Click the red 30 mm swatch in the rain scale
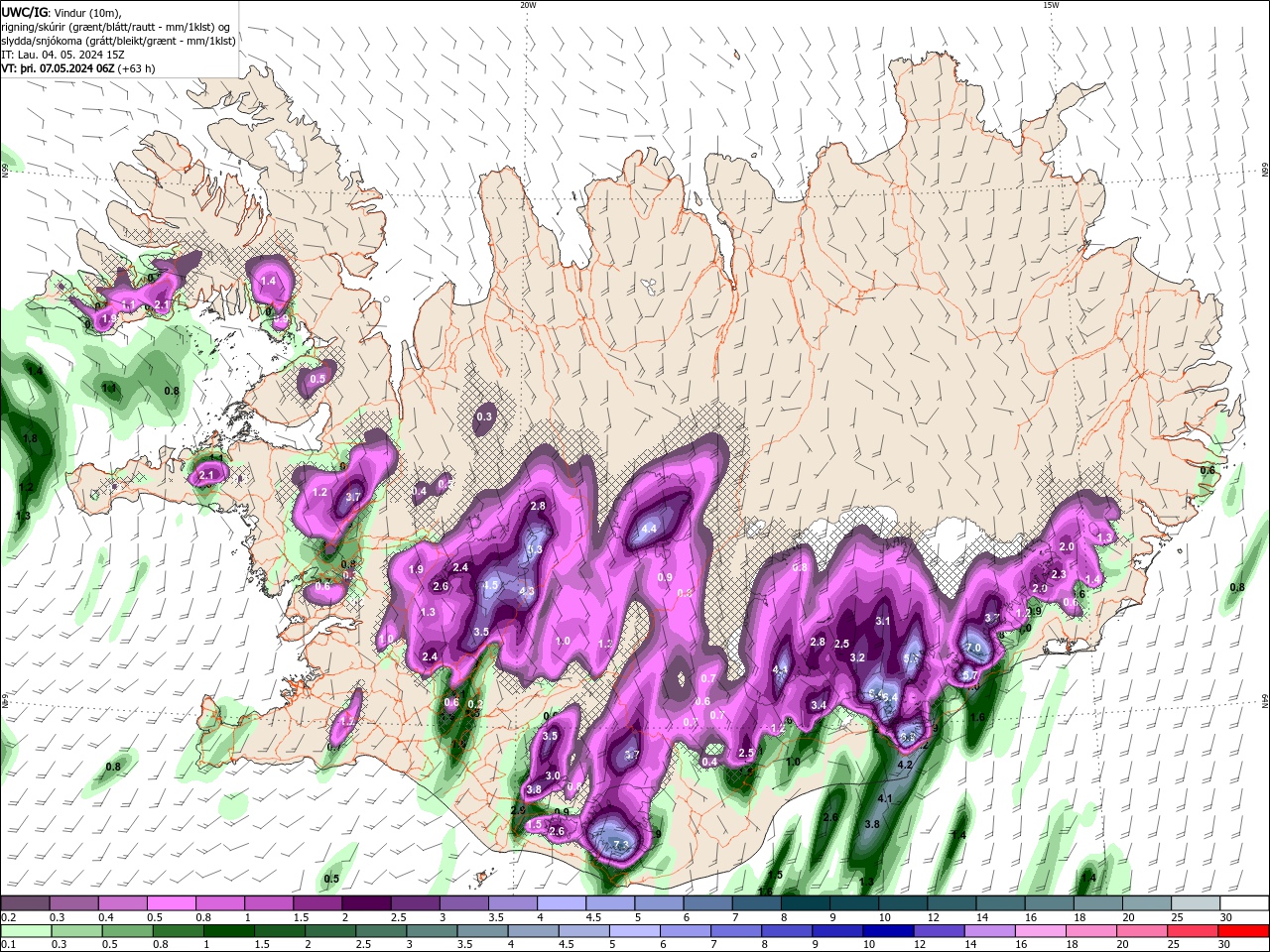The image size is (1270, 952). (1245, 931)
